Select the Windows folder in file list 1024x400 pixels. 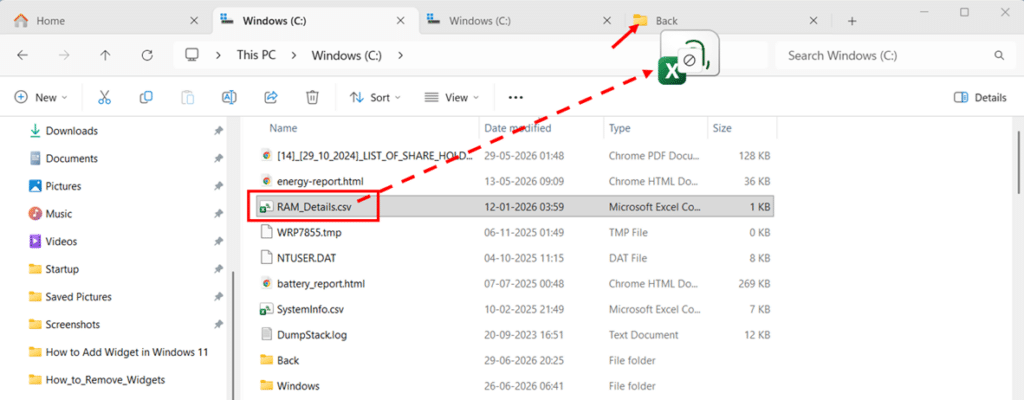515,386
